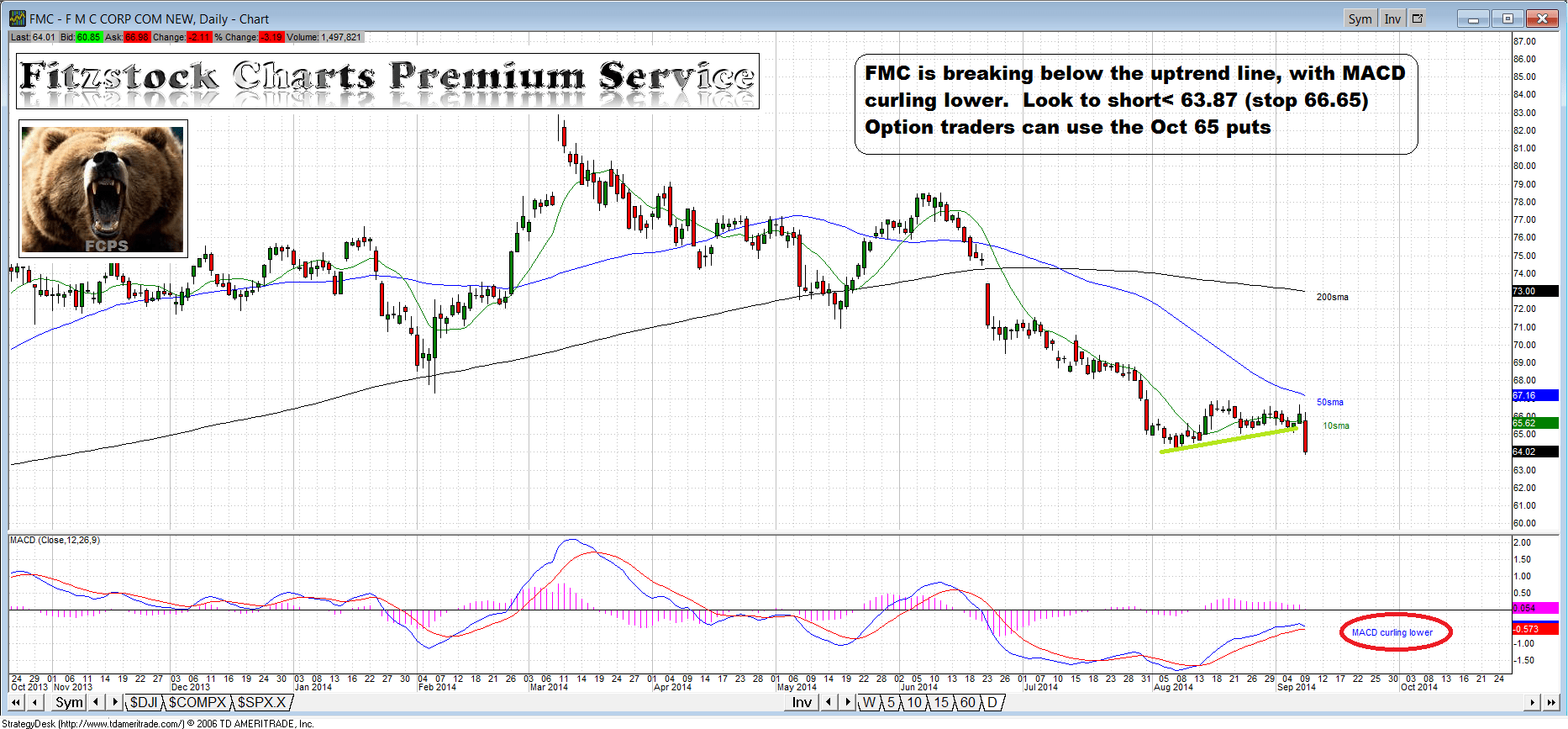Click the 10sma line label
The height and width of the screenshot is (729, 1568).
1336,425
